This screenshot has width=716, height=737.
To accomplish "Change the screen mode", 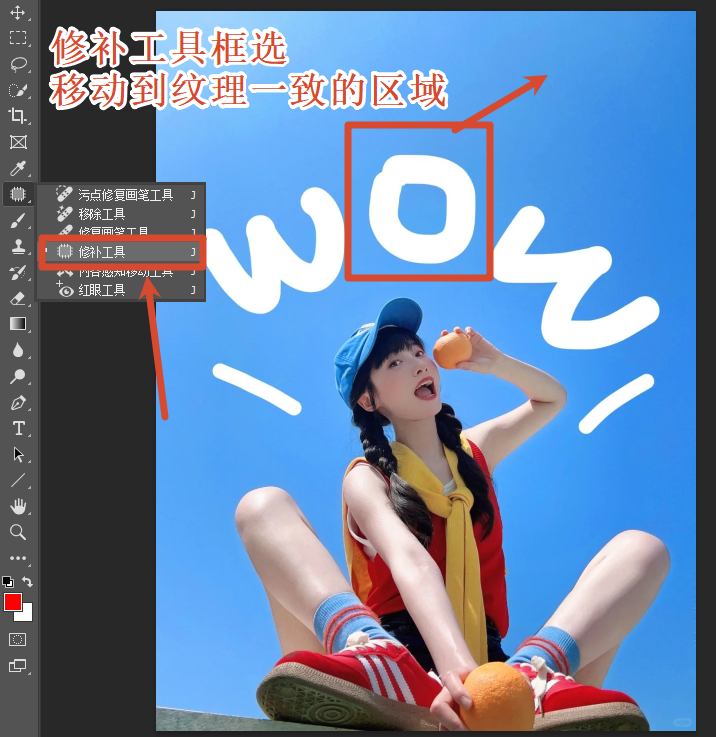I will [18, 666].
